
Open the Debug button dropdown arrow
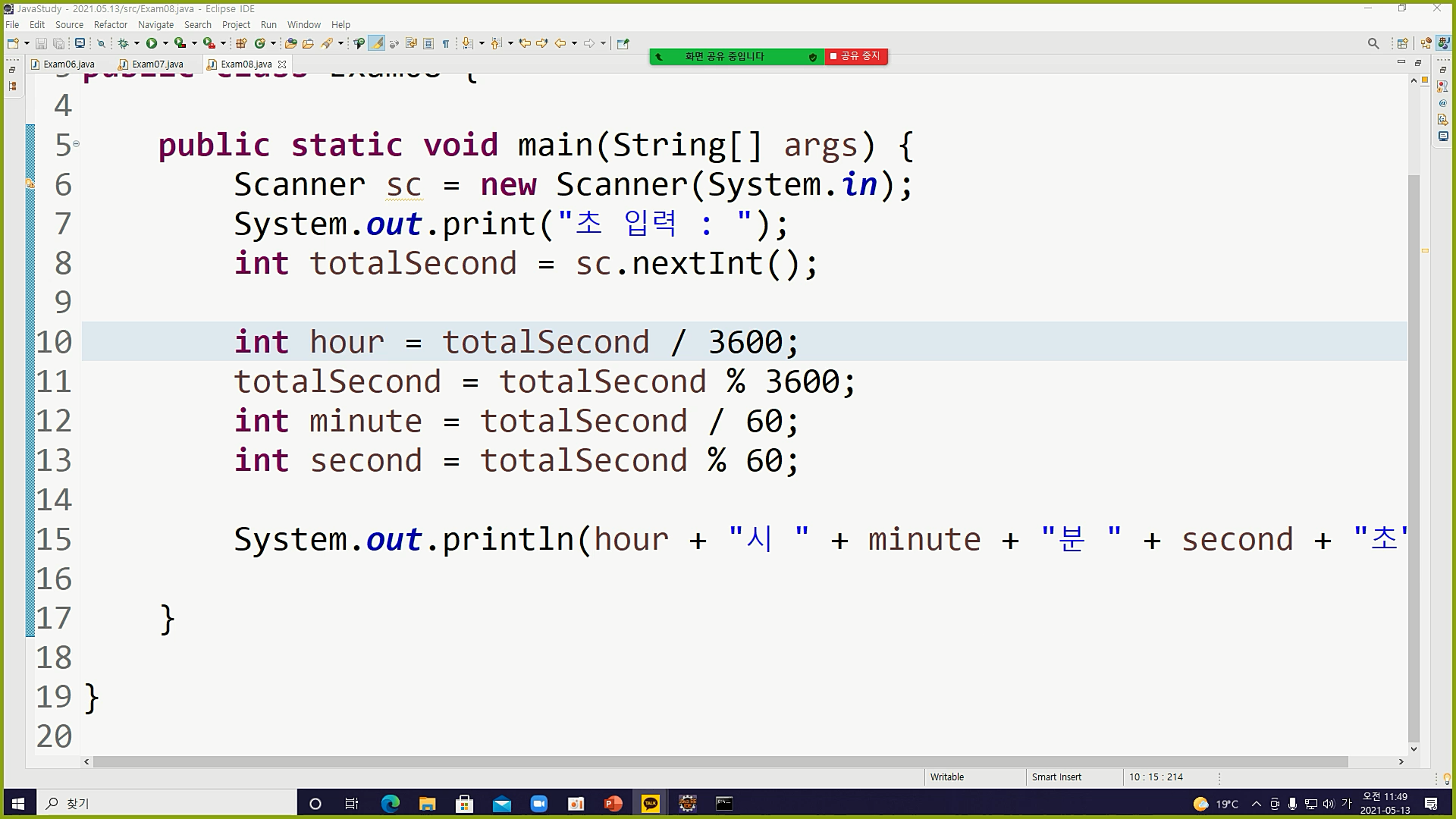tap(136, 43)
